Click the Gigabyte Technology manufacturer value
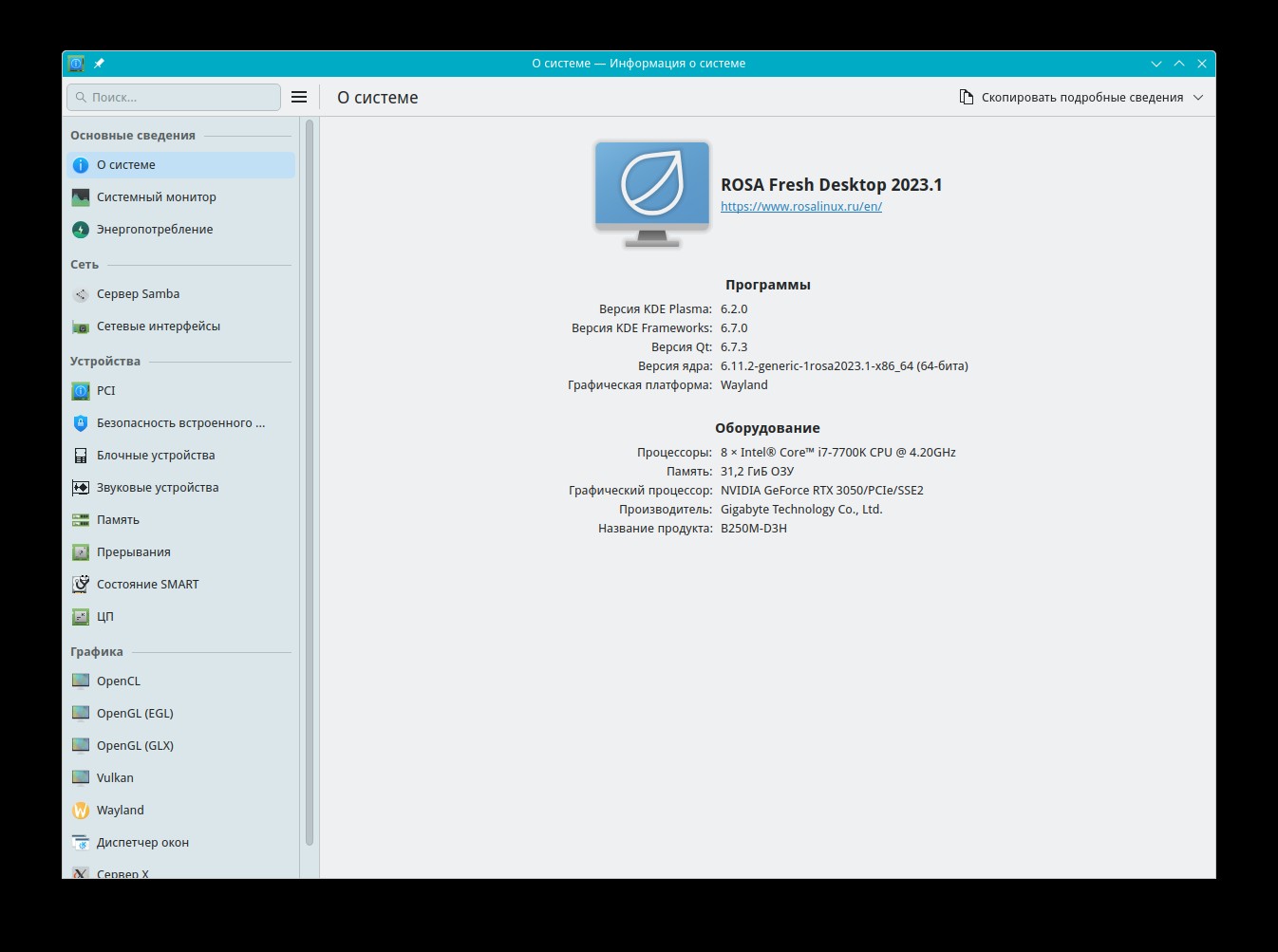The height and width of the screenshot is (952, 1278). pyautogui.click(x=801, y=510)
